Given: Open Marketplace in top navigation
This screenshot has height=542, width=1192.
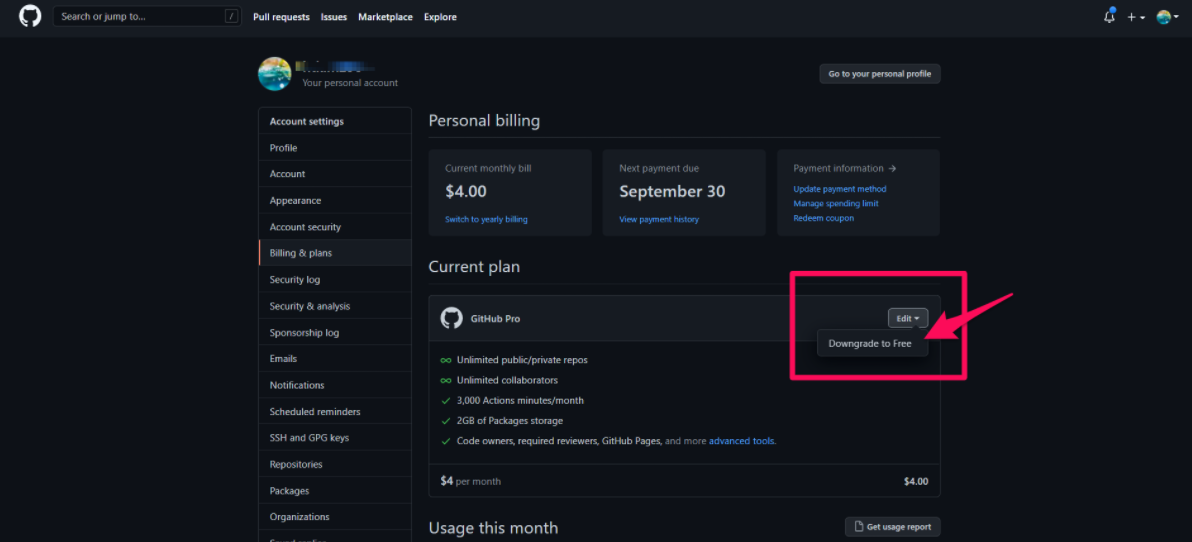Looking at the screenshot, I should click(385, 17).
